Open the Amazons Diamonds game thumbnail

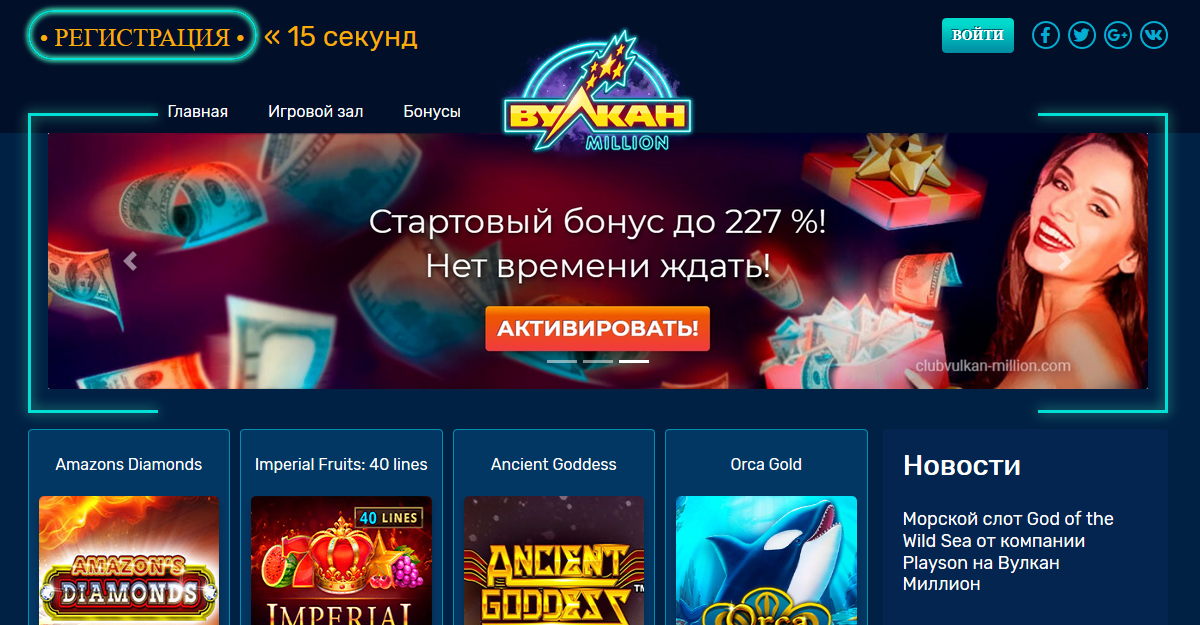pos(129,560)
